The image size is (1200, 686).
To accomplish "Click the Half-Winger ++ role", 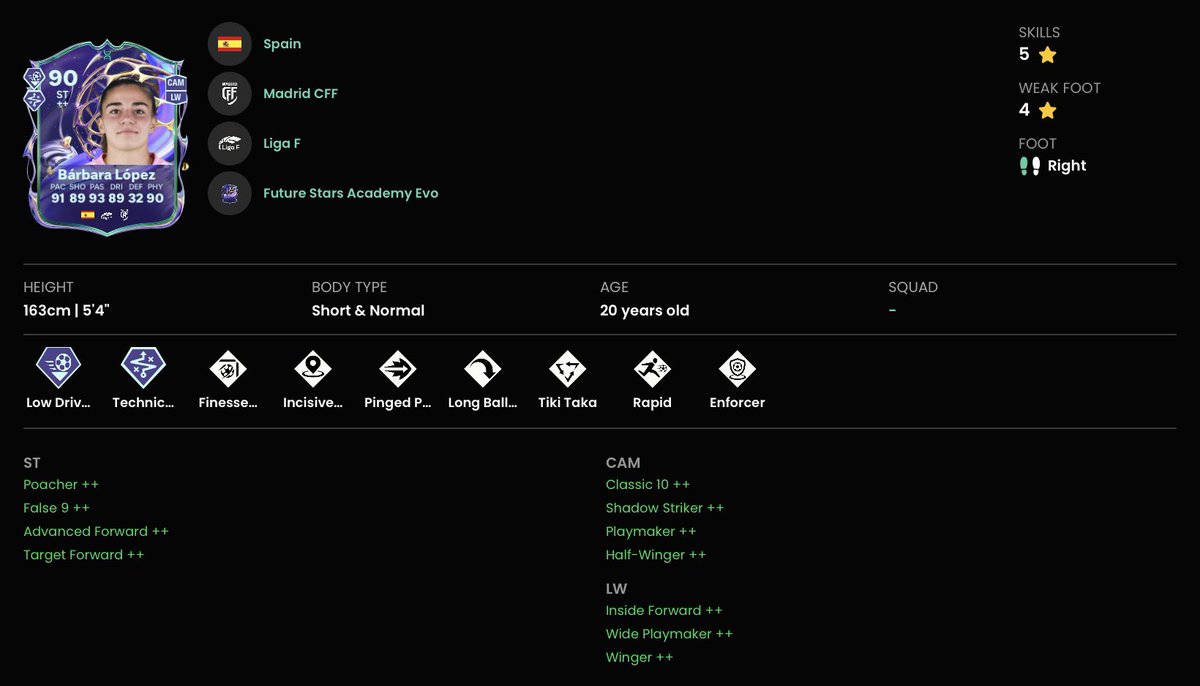I will click(656, 555).
